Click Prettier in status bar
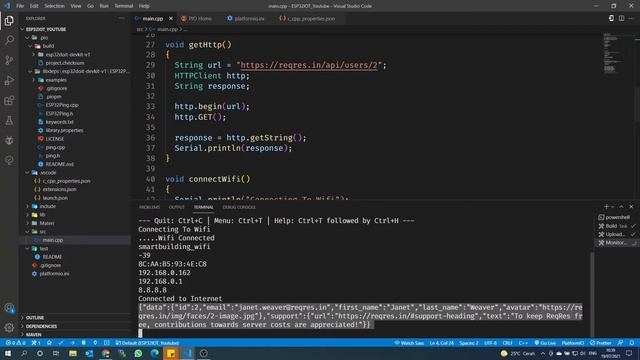Image resolution: width=640 pixels, height=360 pixels. pyautogui.click(x=600, y=343)
